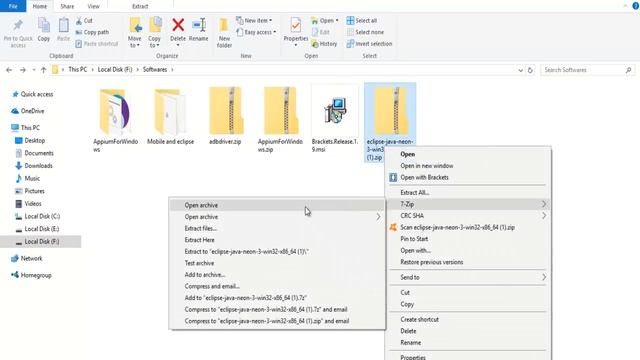Image resolution: width=640 pixels, height=360 pixels.
Task: Click the Rename ribbon icon
Action: pos(199,25)
